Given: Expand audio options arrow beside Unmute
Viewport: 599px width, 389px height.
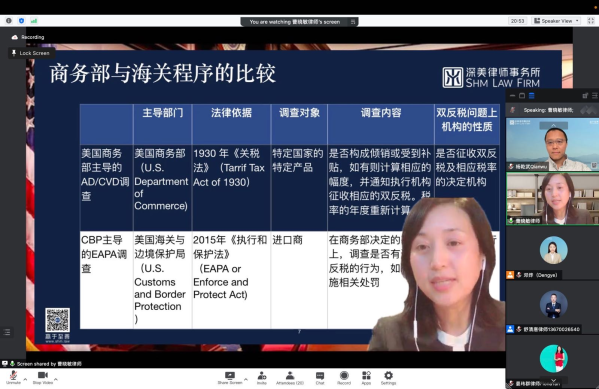Looking at the screenshot, I should click(25, 379).
